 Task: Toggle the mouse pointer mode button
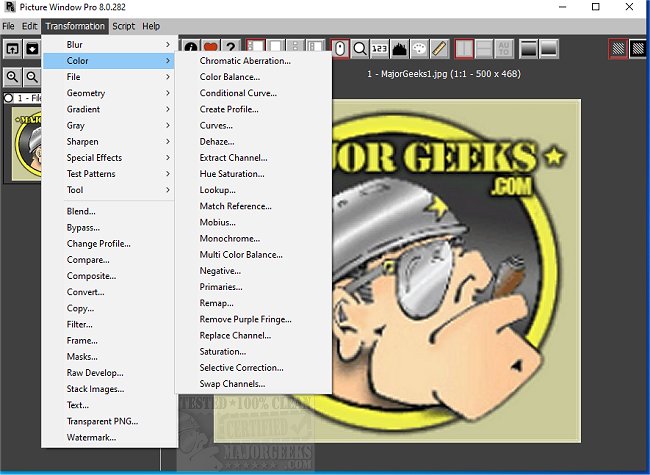tap(340, 47)
